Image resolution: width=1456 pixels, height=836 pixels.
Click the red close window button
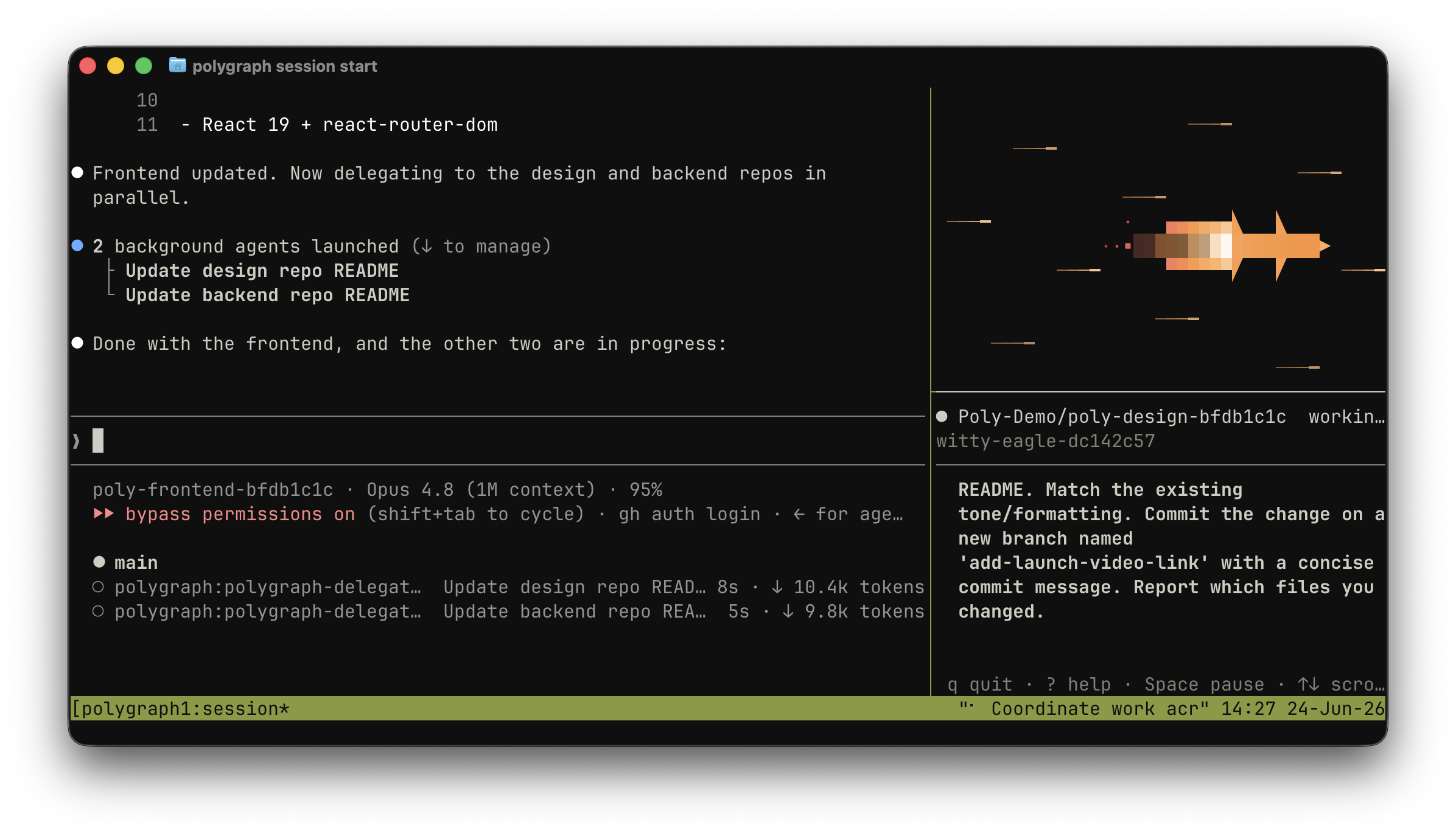pos(88,66)
